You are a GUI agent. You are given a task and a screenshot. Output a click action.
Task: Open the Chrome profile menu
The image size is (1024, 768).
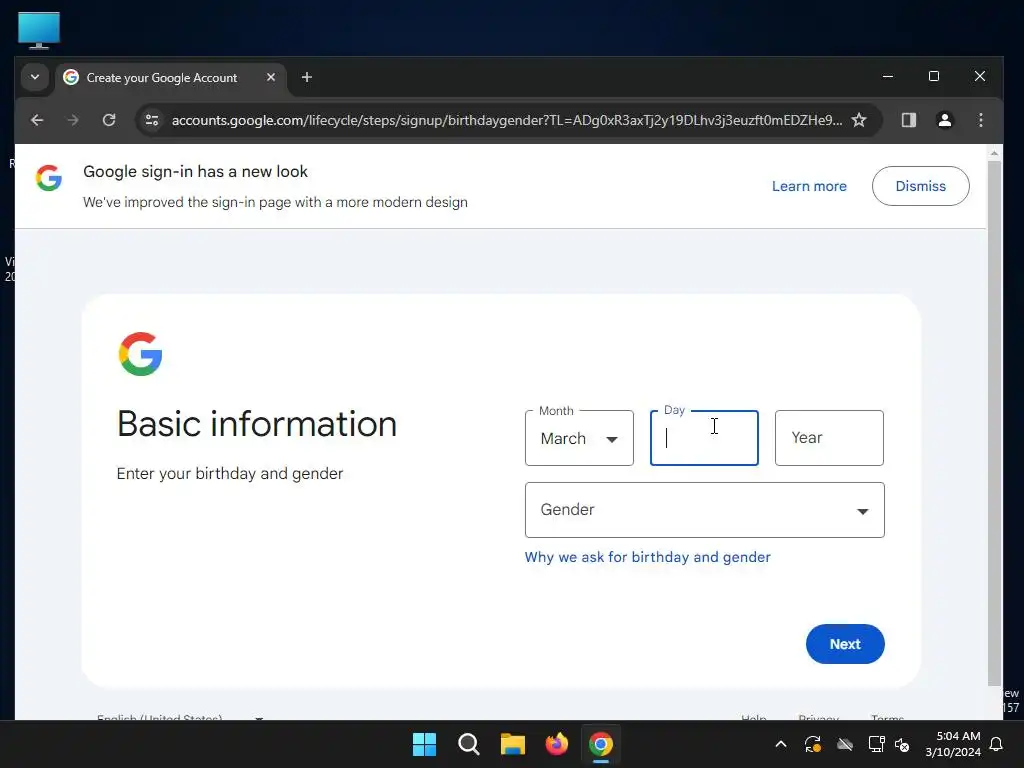(x=944, y=120)
